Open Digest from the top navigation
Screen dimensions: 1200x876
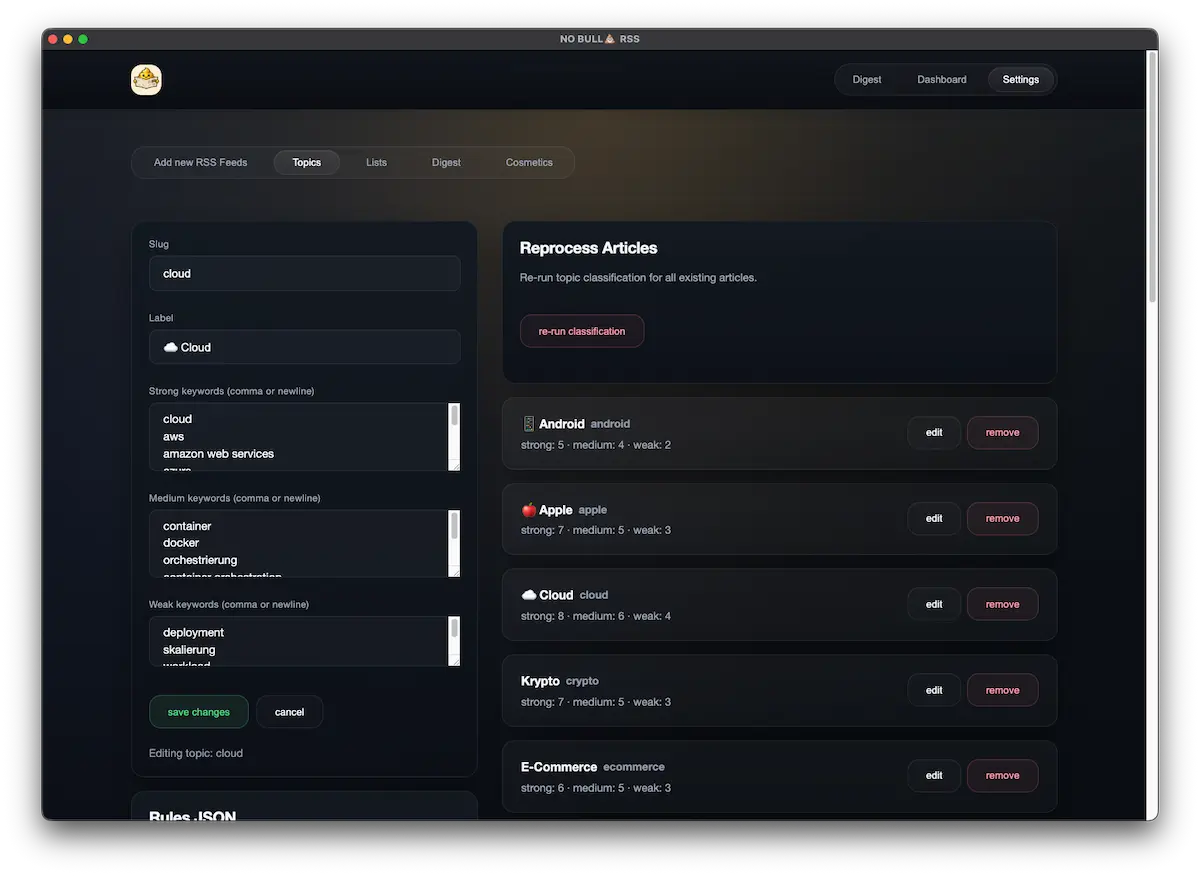coord(866,79)
